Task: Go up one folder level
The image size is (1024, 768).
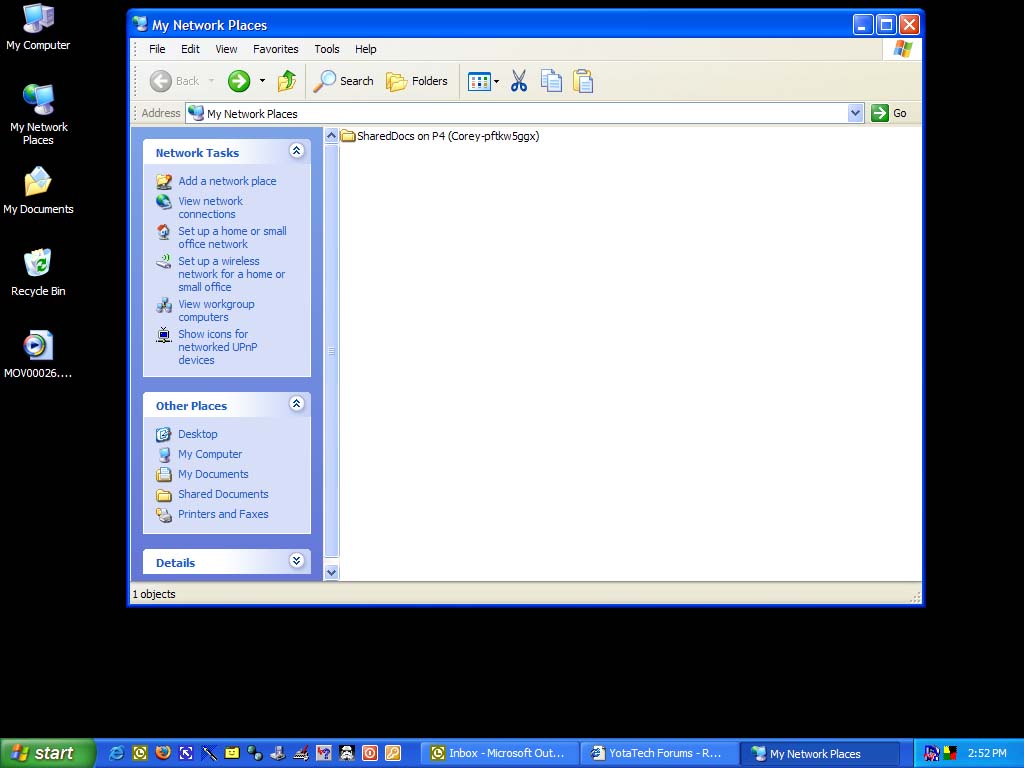Action: pyautogui.click(x=287, y=81)
